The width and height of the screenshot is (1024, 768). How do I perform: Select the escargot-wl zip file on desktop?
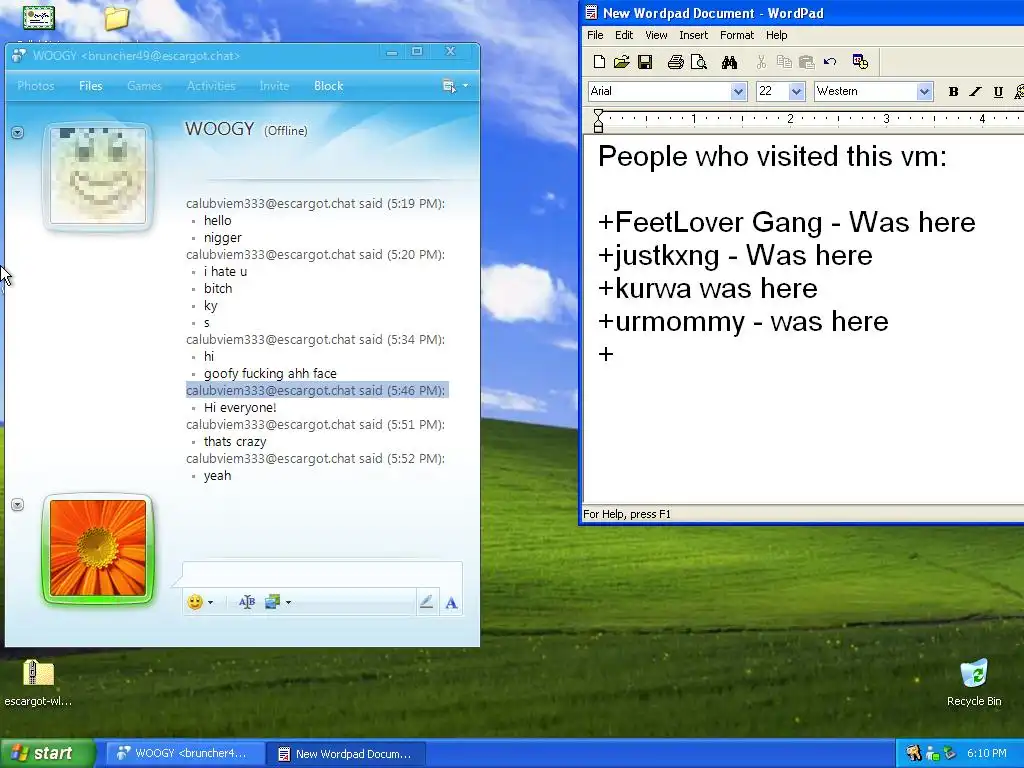pyautogui.click(x=38, y=683)
